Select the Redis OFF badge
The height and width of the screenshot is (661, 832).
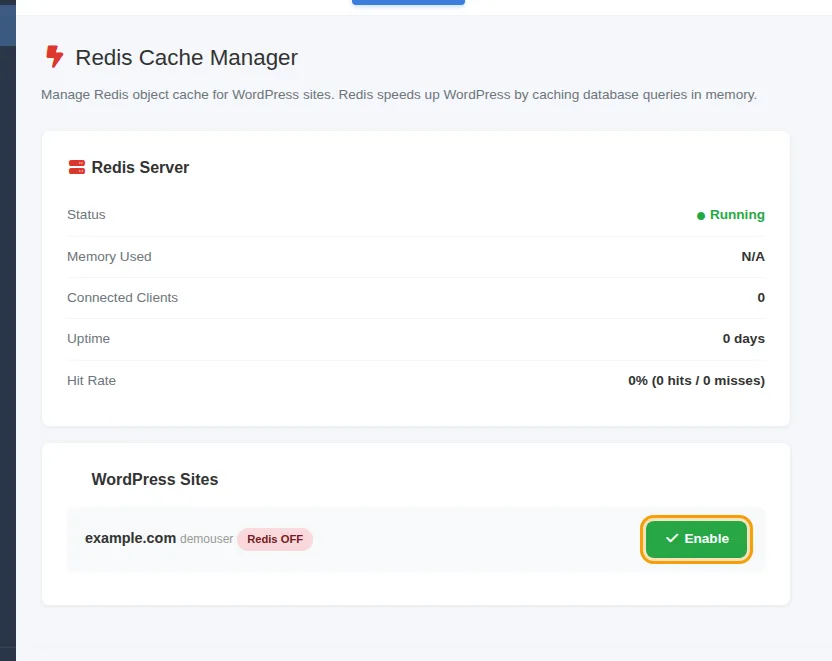(275, 539)
